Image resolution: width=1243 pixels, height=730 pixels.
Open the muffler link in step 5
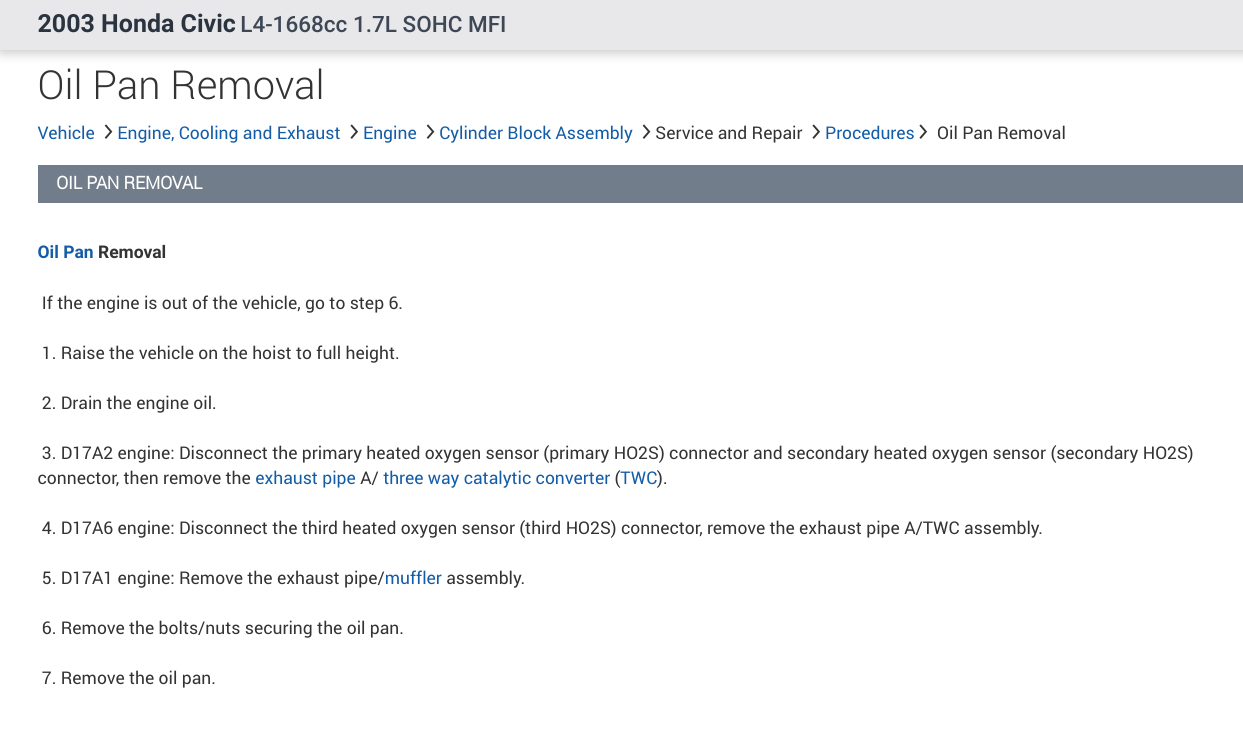tap(413, 578)
